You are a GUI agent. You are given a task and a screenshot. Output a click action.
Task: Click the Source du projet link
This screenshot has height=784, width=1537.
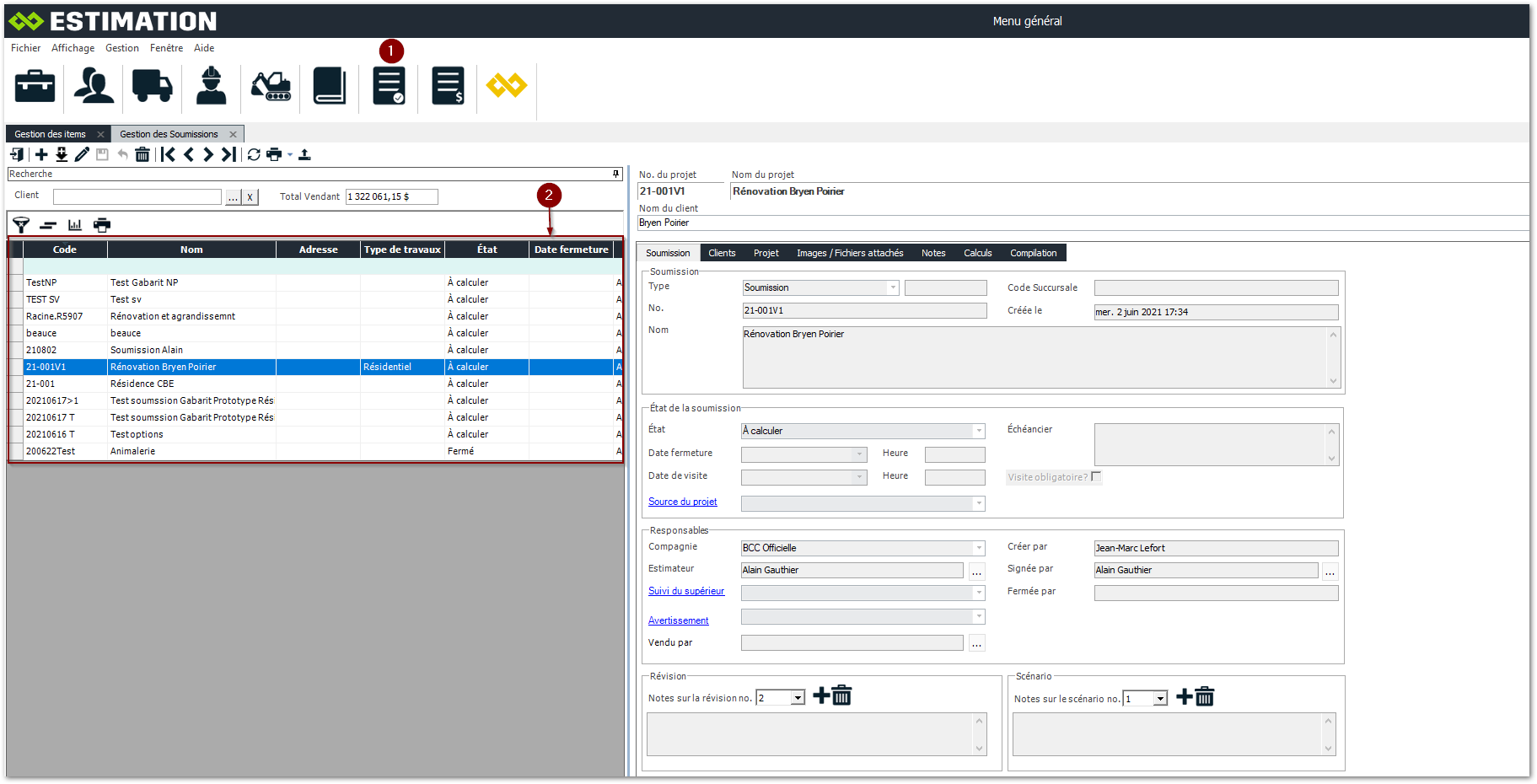coord(682,502)
